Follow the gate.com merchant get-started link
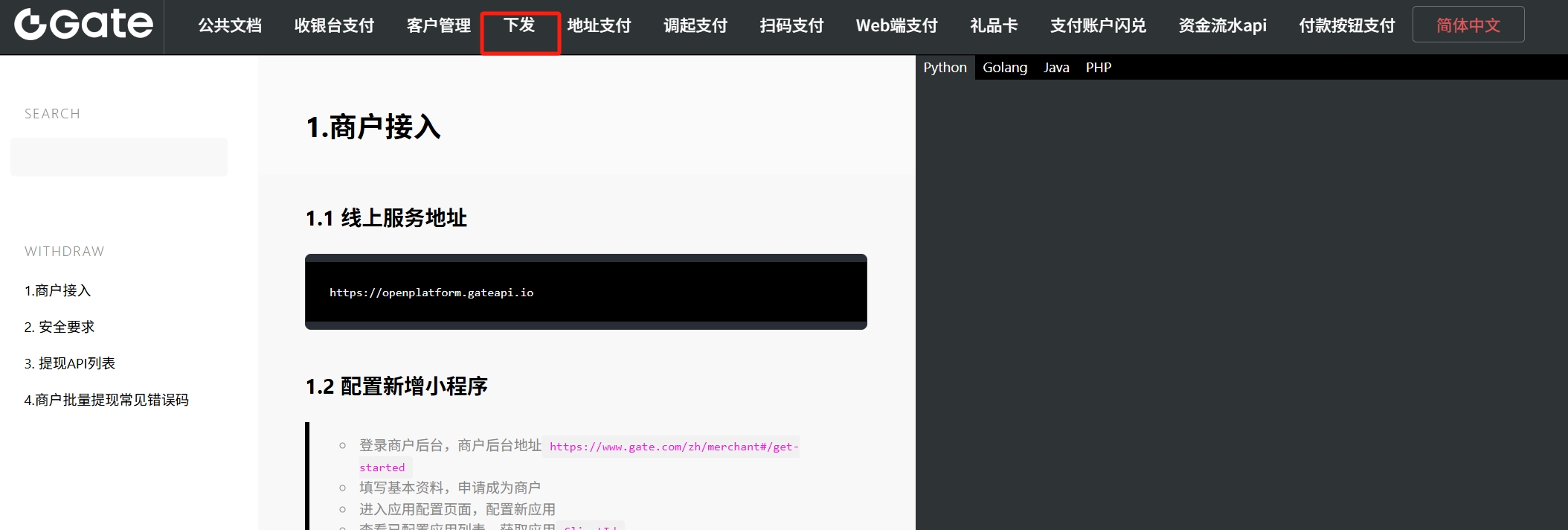This screenshot has width=1568, height=530. [x=673, y=447]
